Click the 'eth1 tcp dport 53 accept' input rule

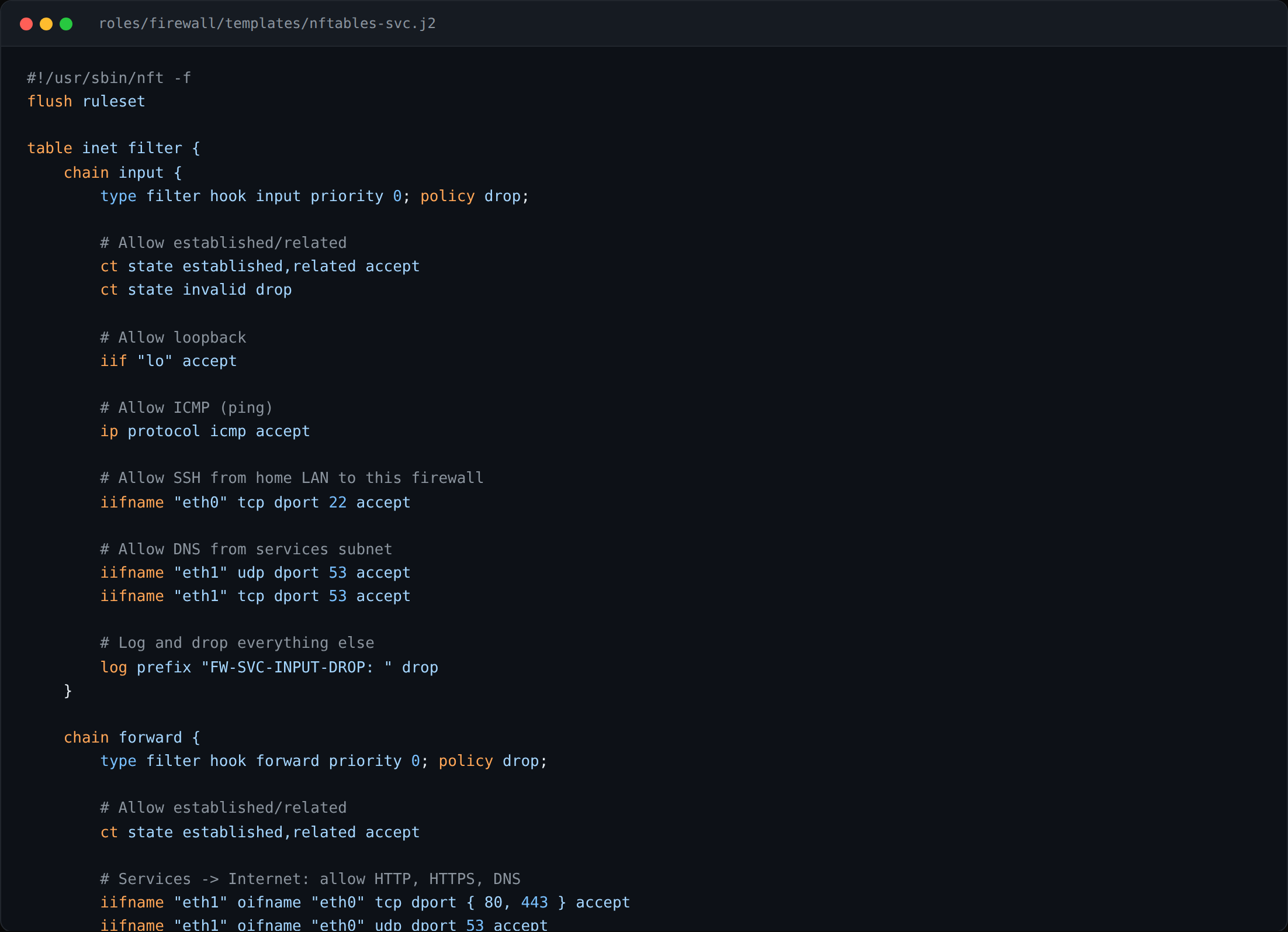point(255,596)
